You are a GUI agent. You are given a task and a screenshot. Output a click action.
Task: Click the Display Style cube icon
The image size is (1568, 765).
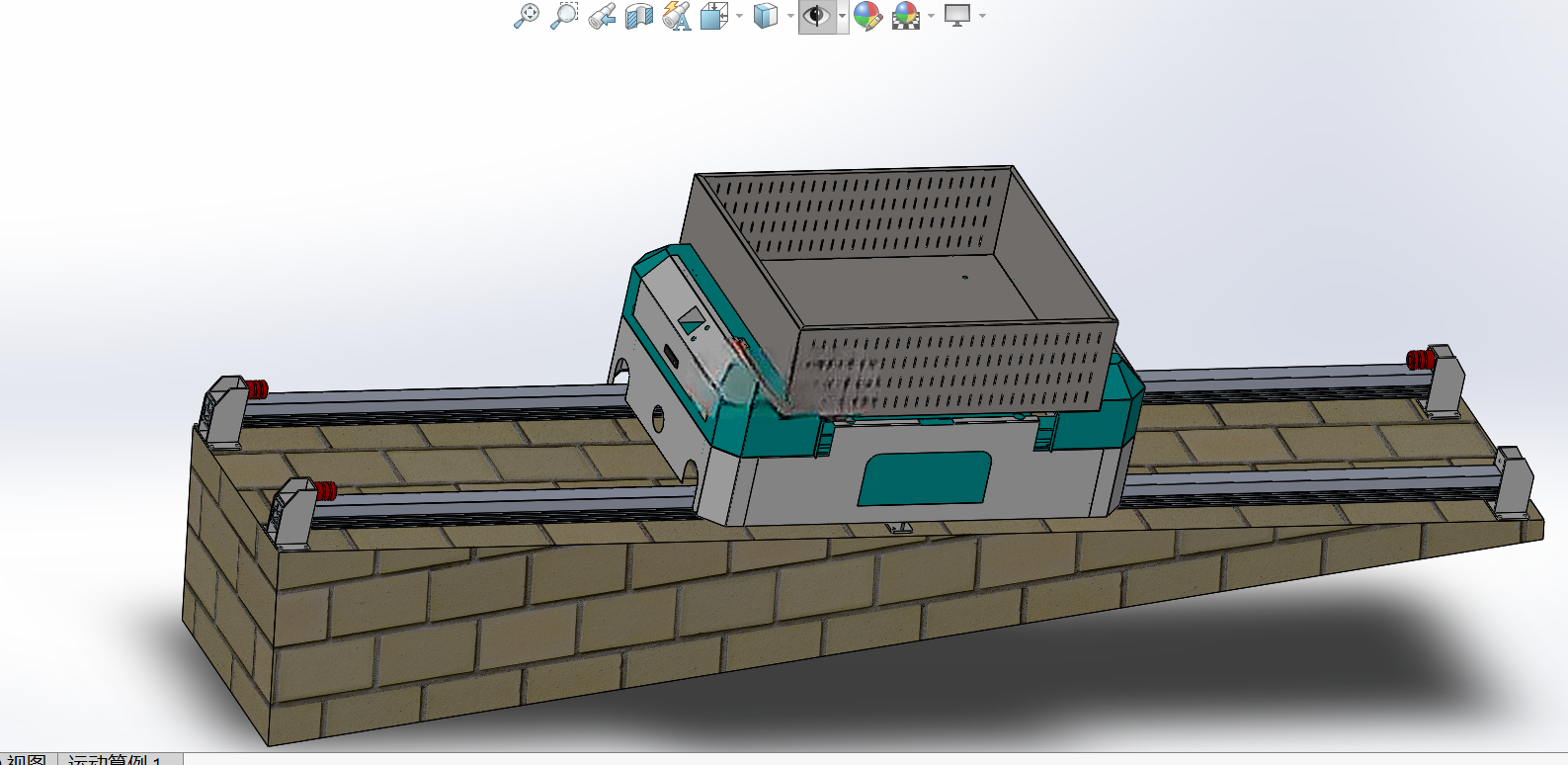[x=766, y=15]
